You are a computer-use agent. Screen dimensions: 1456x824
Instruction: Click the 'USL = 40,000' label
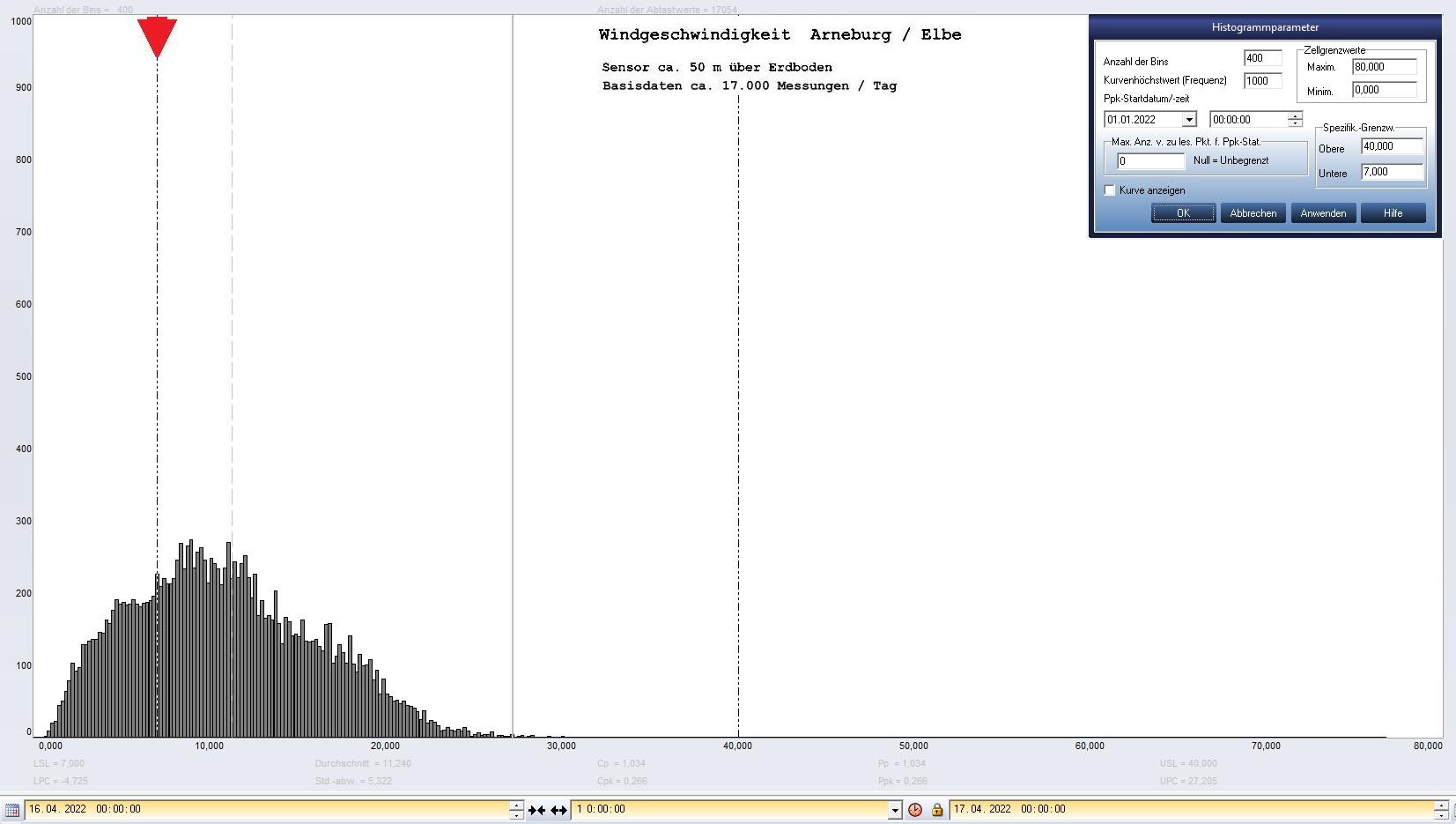pyautogui.click(x=1188, y=763)
